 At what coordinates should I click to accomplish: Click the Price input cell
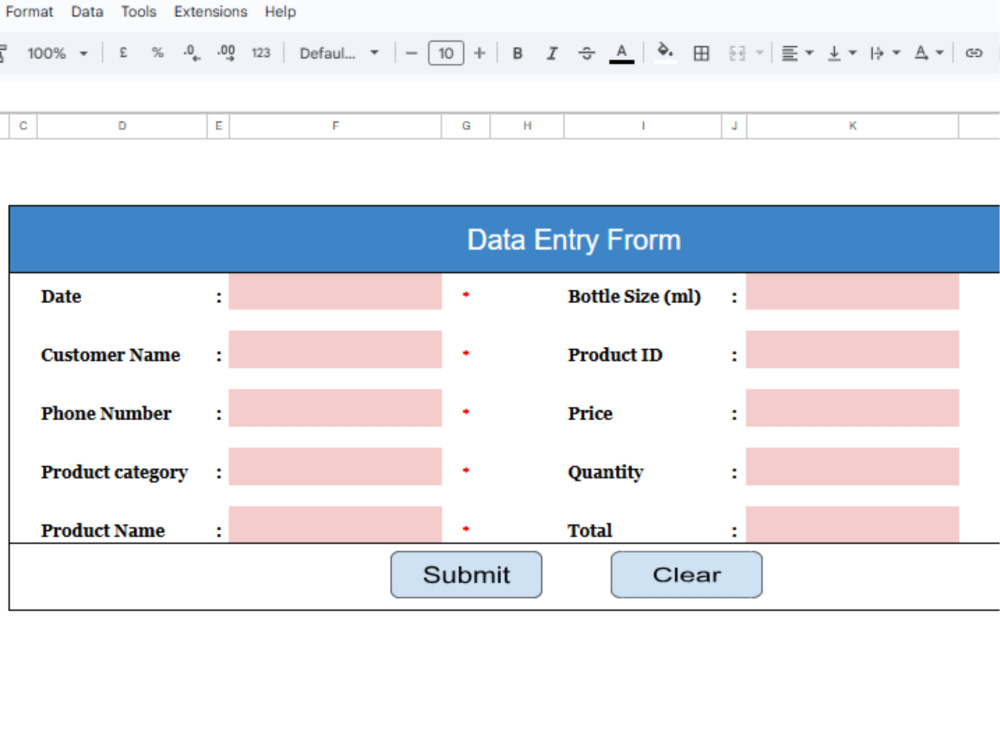point(853,408)
